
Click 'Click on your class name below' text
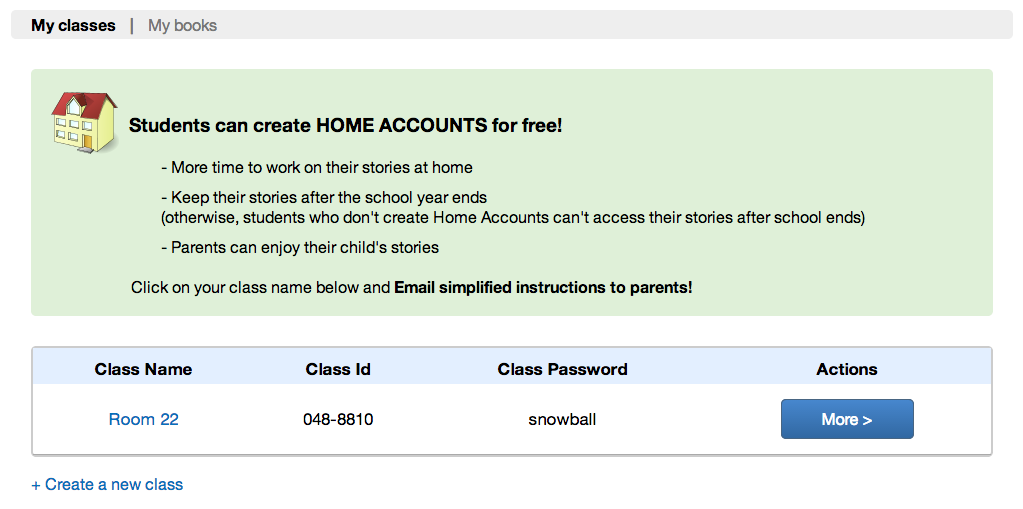260,287
